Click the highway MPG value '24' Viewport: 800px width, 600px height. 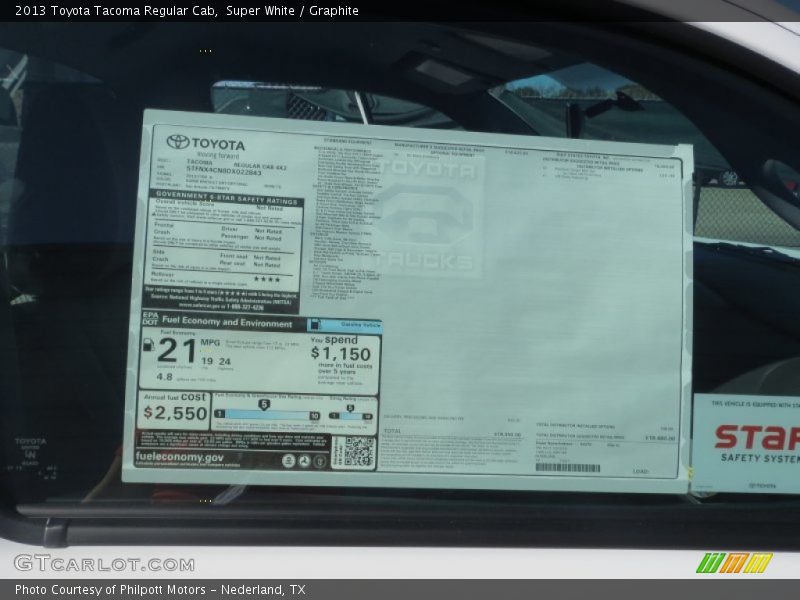[x=224, y=361]
